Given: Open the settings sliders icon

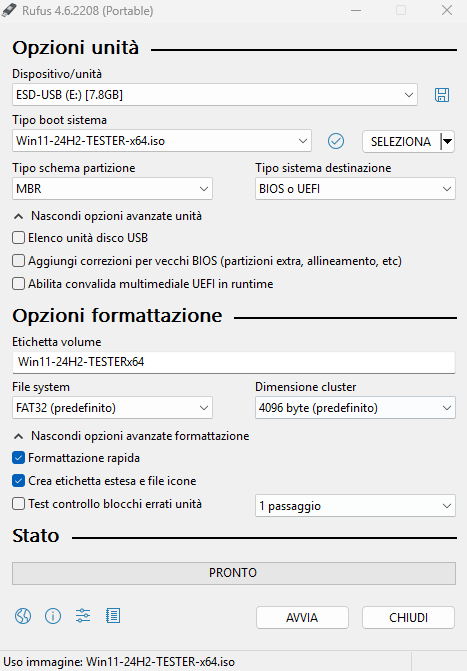Looking at the screenshot, I should click(83, 616).
